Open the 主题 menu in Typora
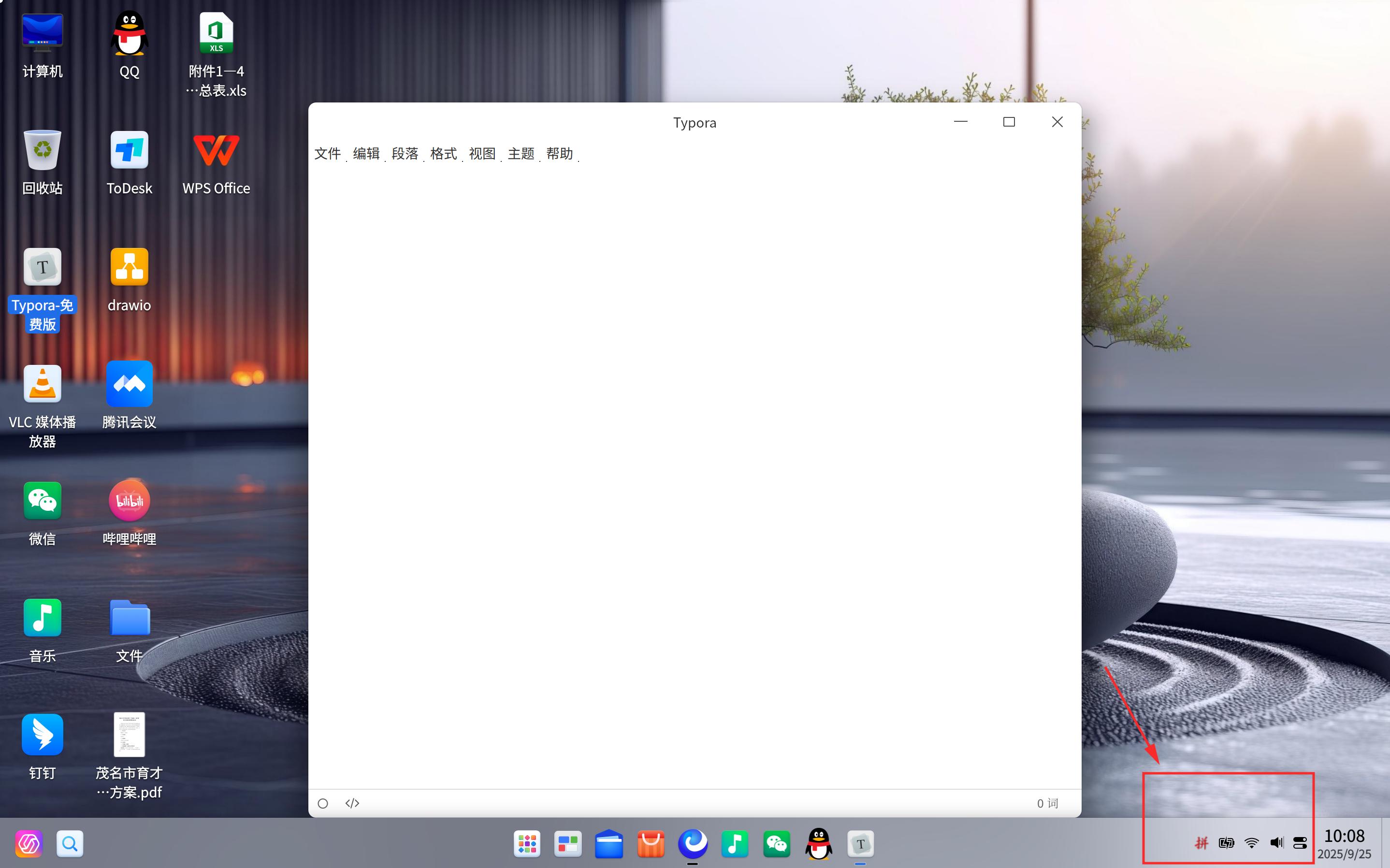Viewport: 1390px width, 868px height. pyautogui.click(x=521, y=153)
